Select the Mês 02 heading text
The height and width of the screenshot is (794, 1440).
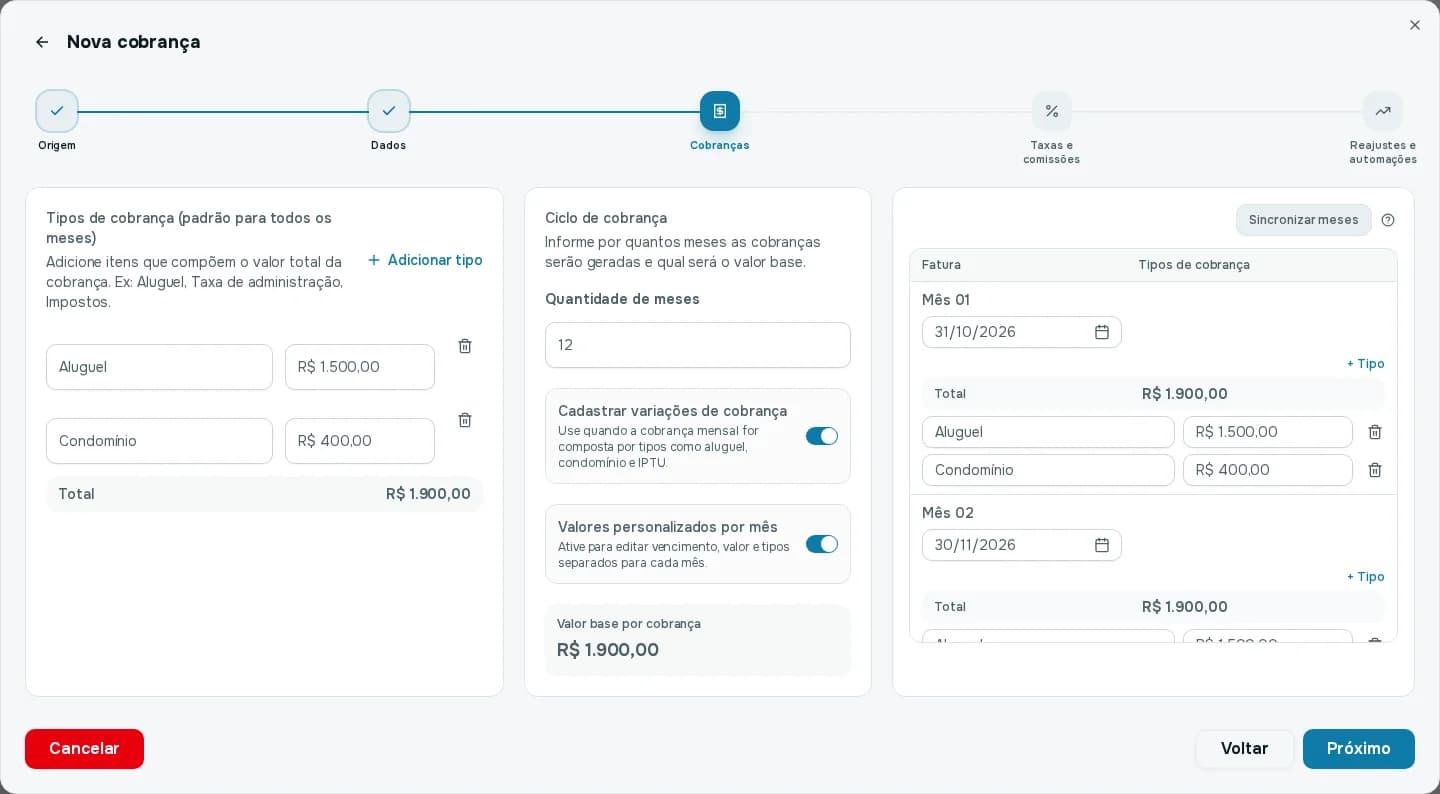(x=948, y=513)
